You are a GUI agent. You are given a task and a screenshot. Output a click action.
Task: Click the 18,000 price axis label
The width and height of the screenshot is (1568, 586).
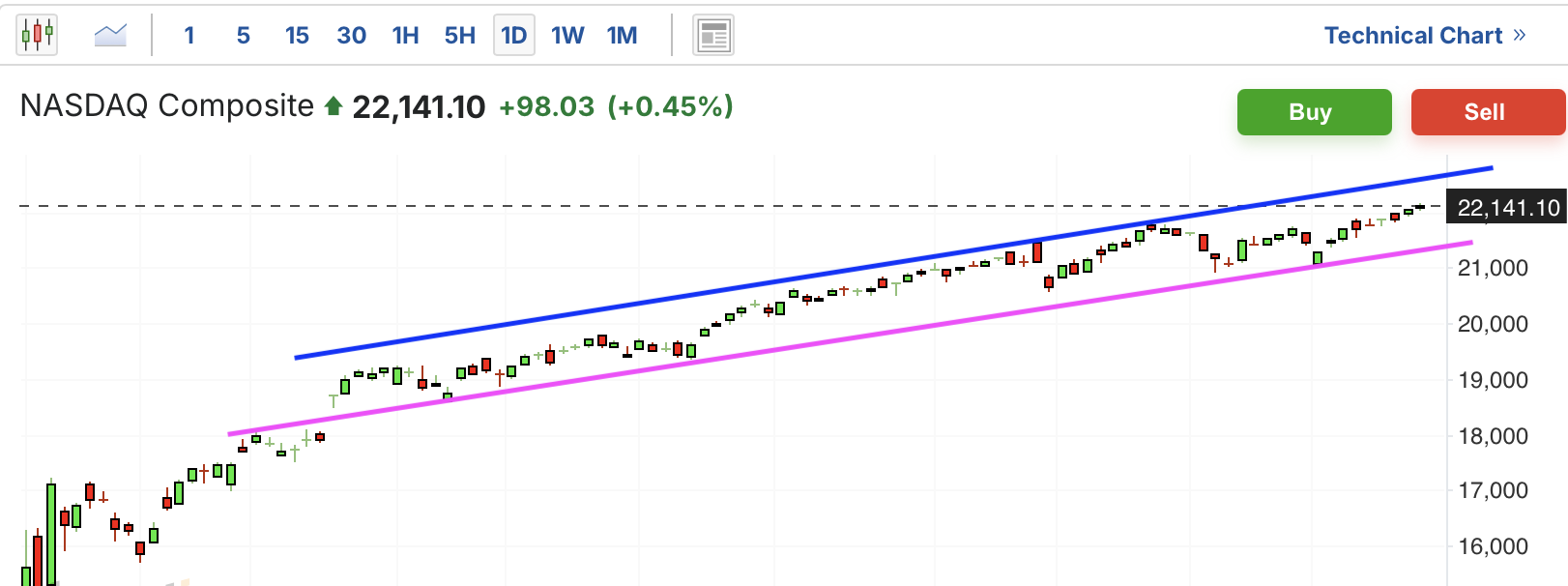(1492, 436)
